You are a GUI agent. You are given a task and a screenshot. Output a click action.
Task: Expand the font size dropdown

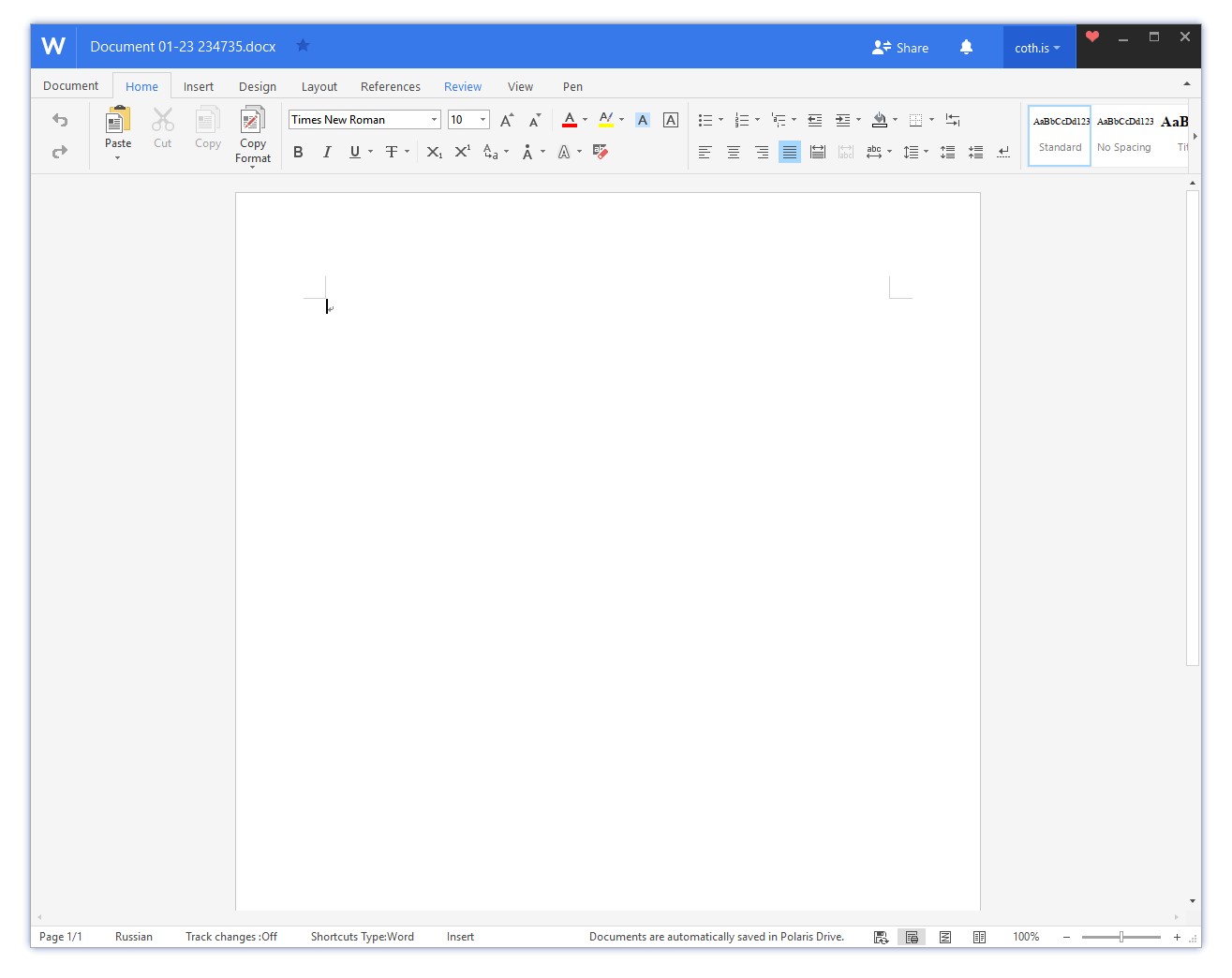(482, 120)
